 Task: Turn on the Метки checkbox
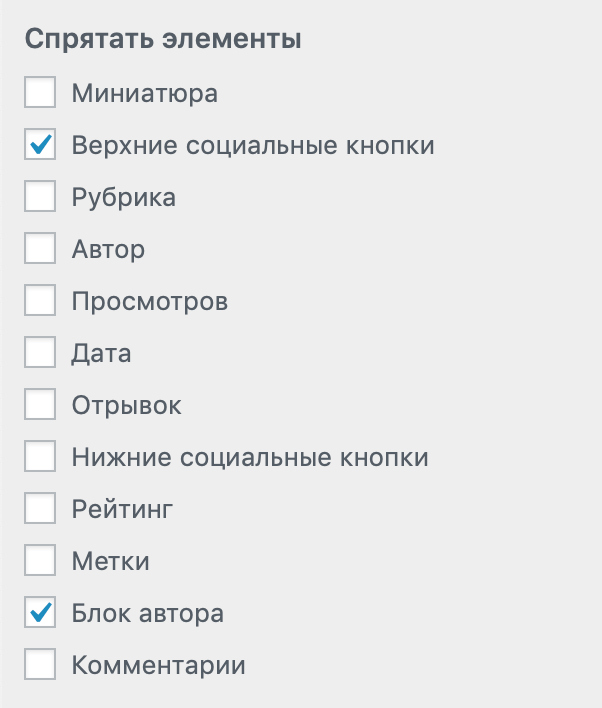click(x=40, y=561)
